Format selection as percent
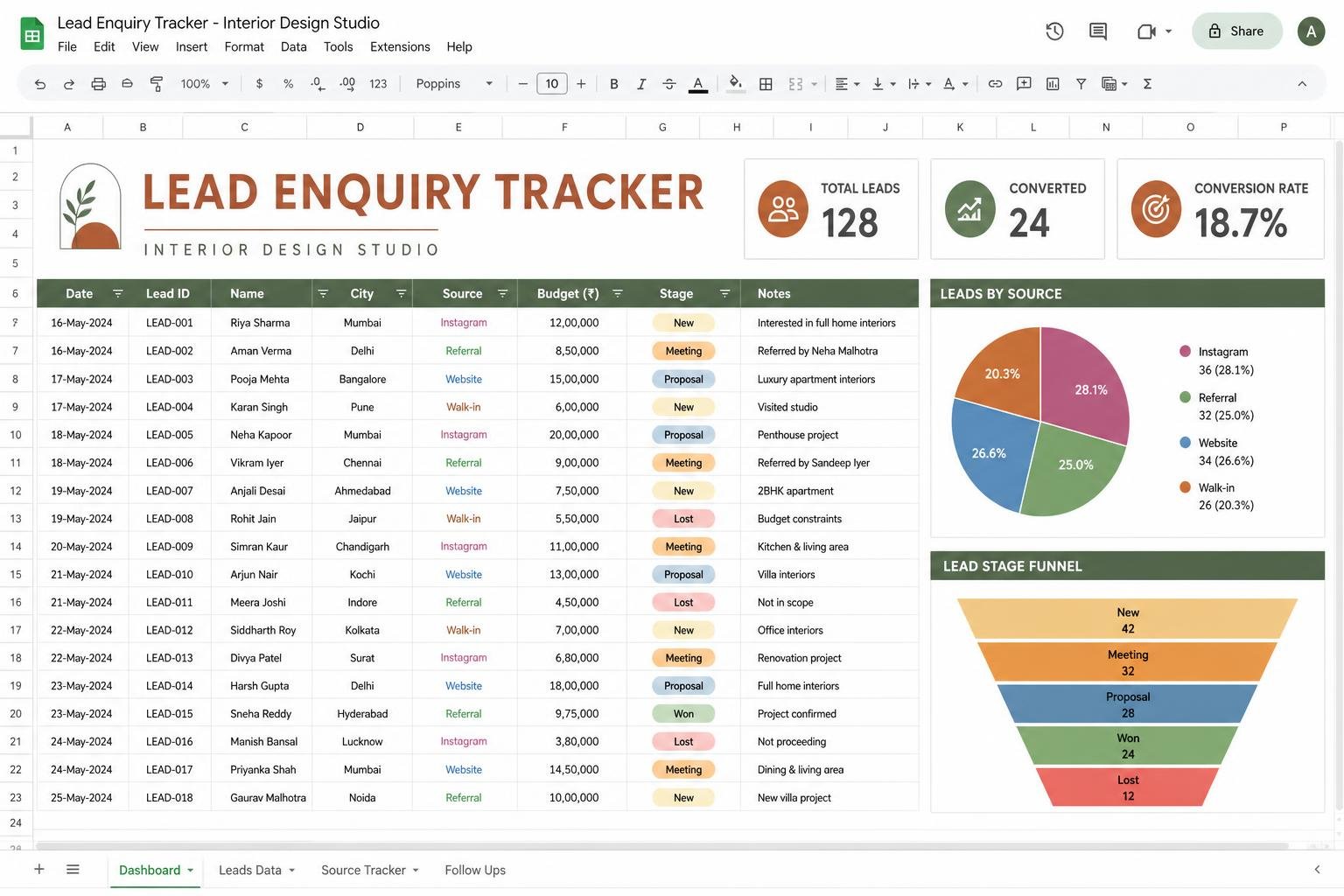This screenshot has height=896, width=1344. [288, 84]
